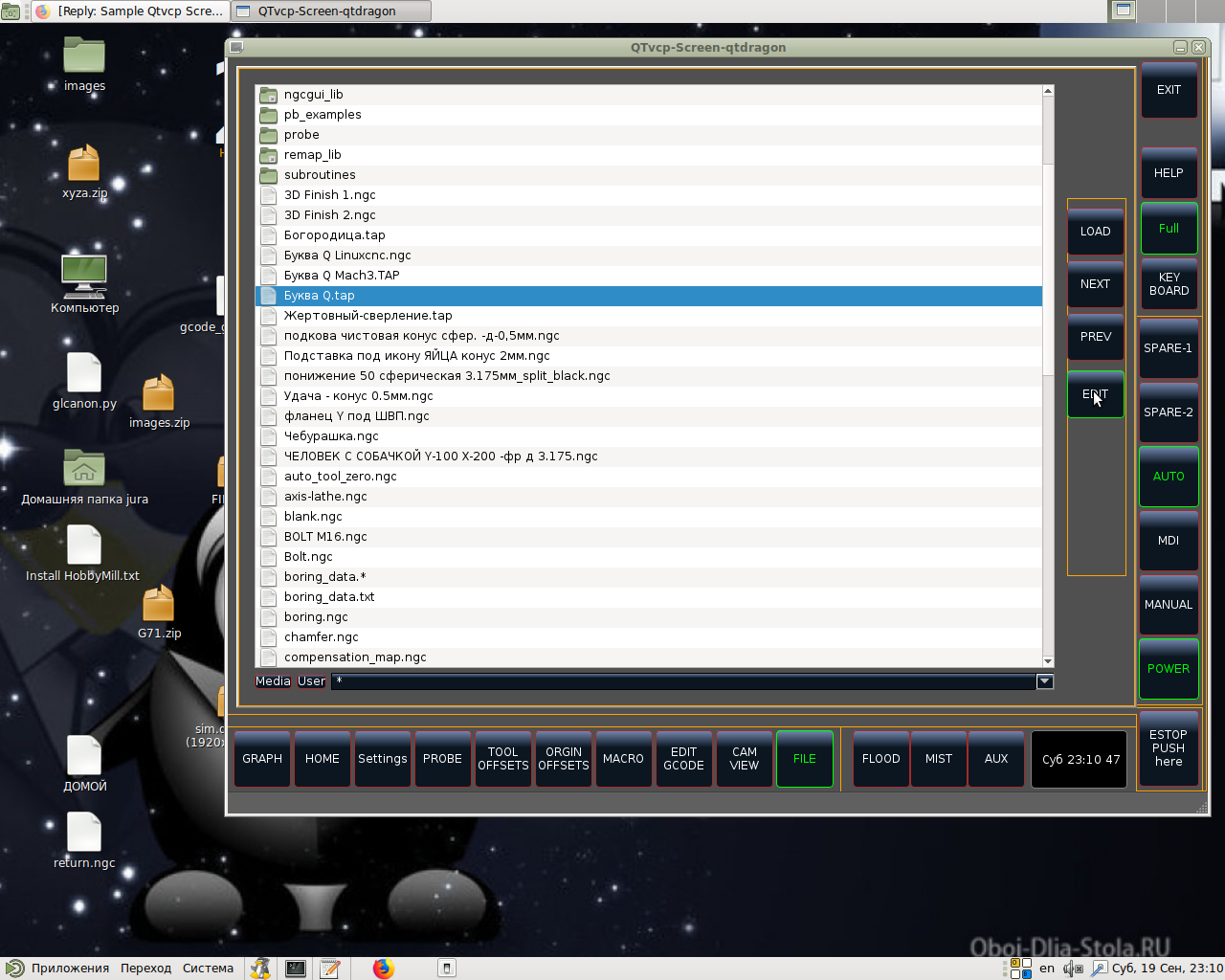Open Приложения menu in bottom panel
Screen dimensions: 1225x980
[x=59, y=969]
